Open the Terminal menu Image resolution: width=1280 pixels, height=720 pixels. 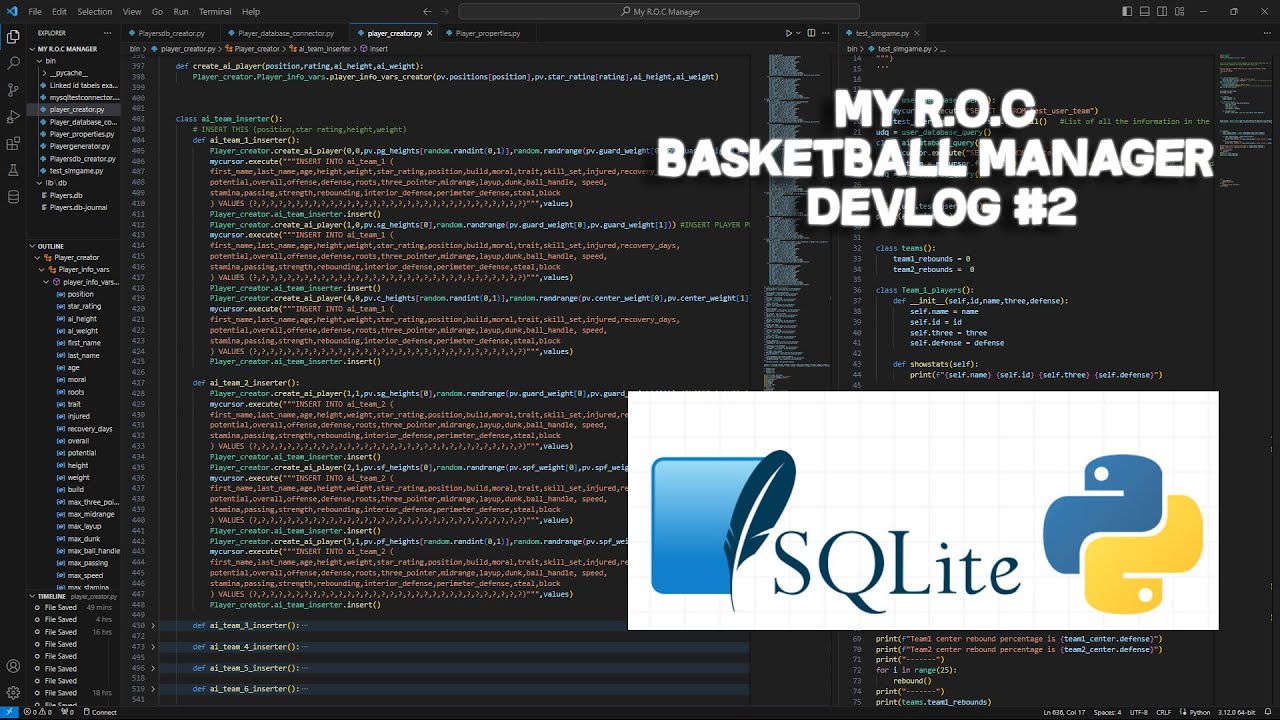point(215,11)
